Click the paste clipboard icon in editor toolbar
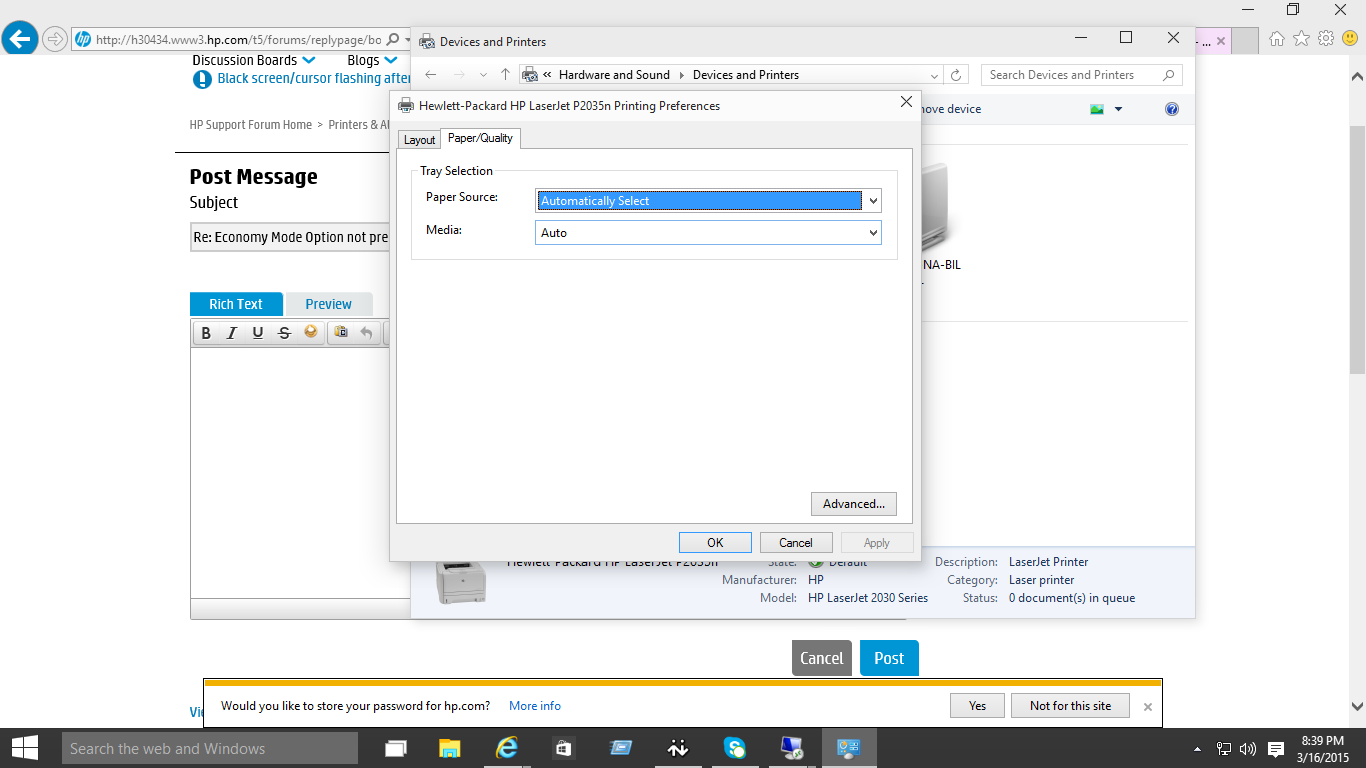The image size is (1366, 768). [341, 332]
